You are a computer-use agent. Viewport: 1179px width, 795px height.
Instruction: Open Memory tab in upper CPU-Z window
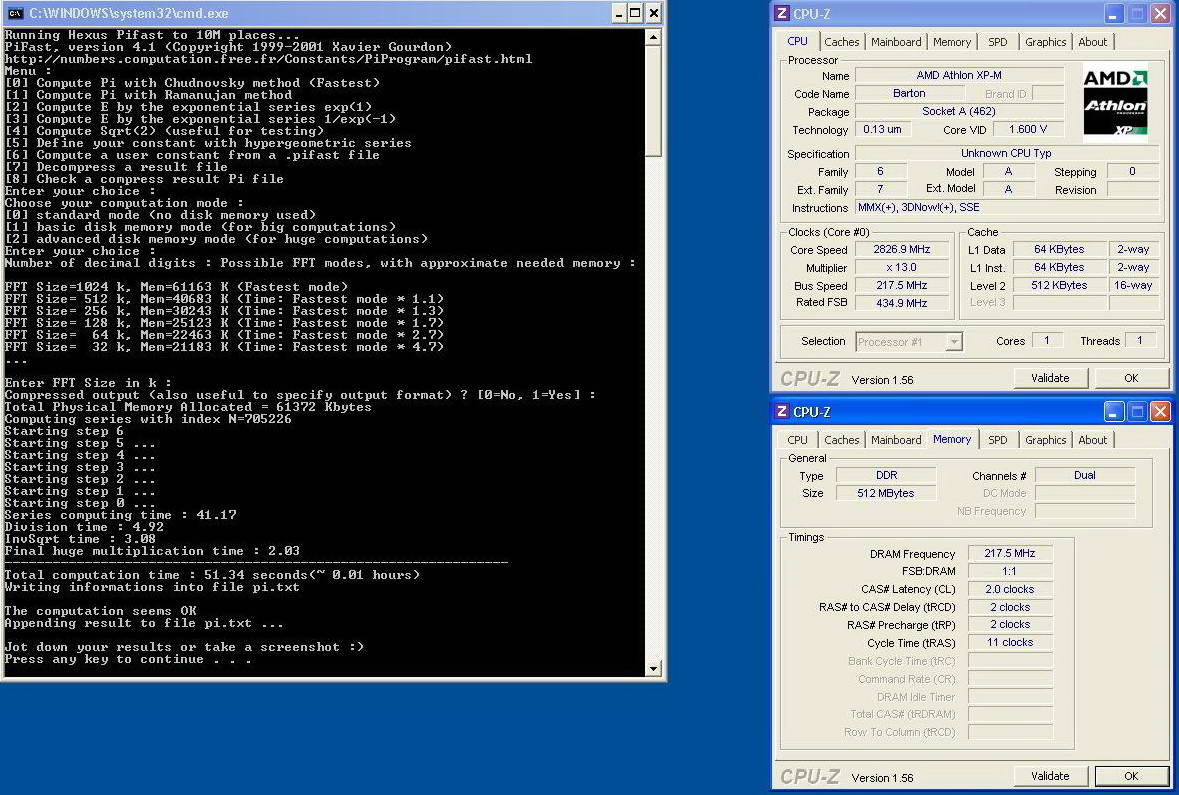point(952,42)
